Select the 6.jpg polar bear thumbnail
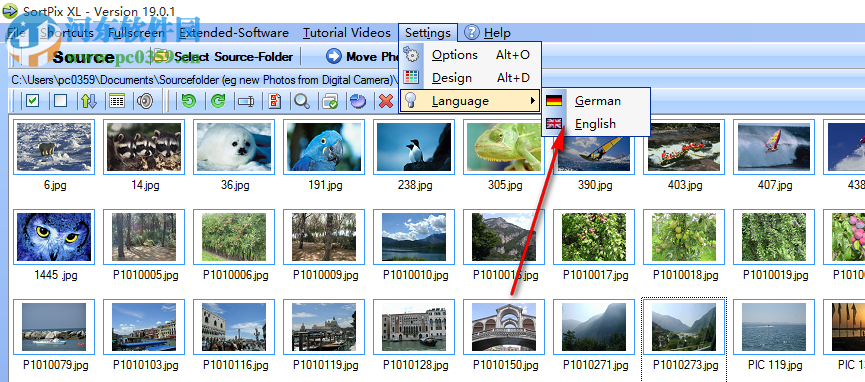 (x=54, y=147)
